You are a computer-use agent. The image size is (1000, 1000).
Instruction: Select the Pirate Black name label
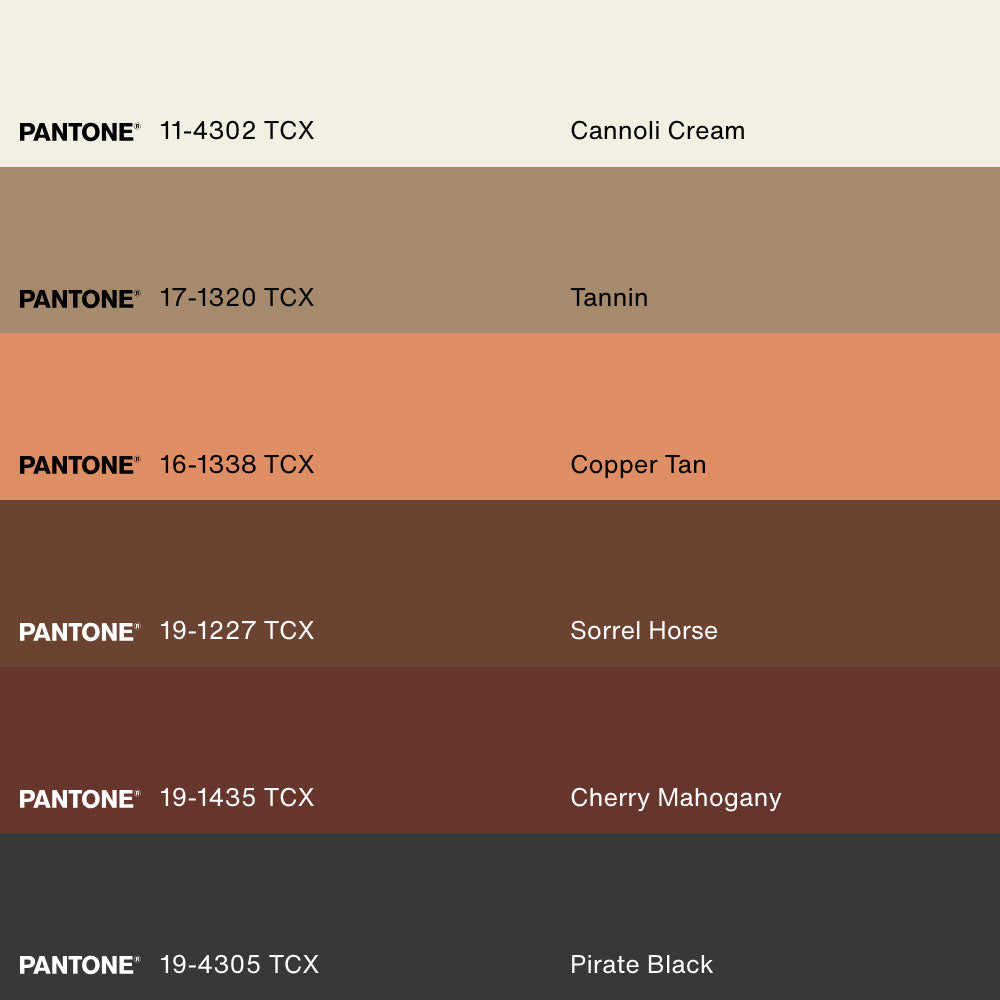(641, 965)
